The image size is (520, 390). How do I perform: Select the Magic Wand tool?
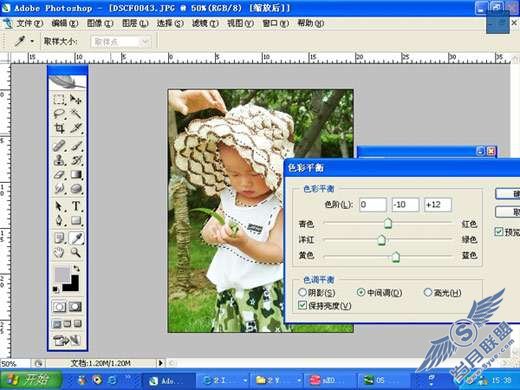pos(76,114)
